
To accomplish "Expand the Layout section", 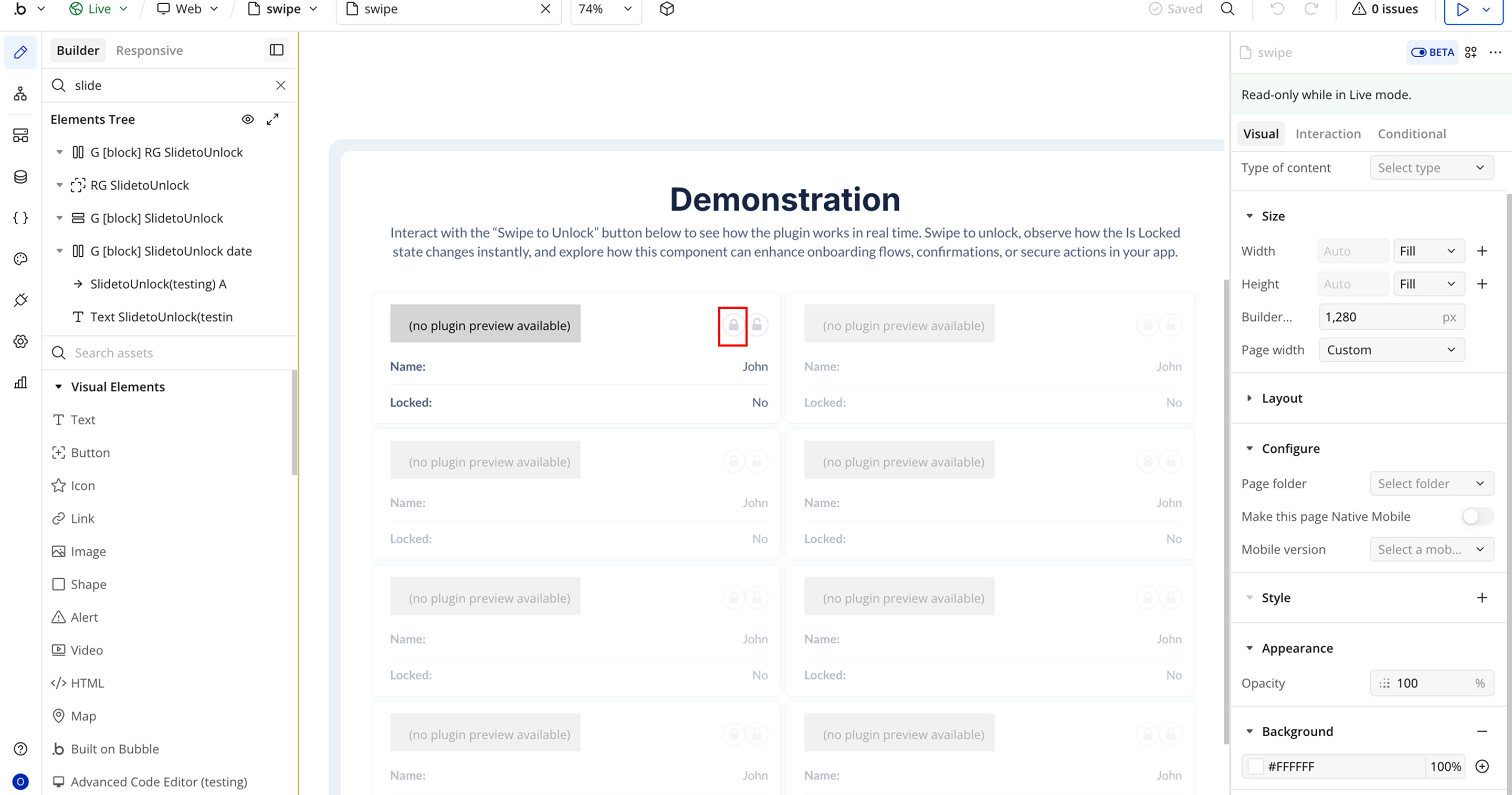I will [x=1282, y=398].
